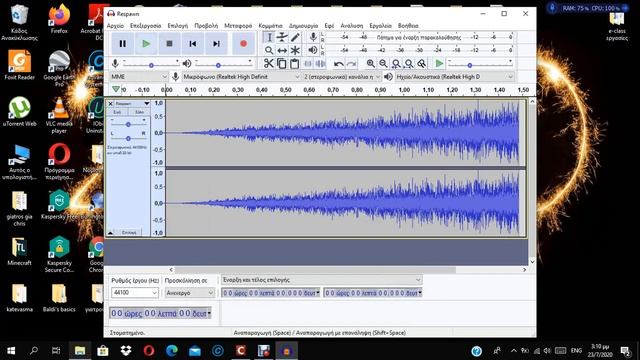The width and height of the screenshot is (640, 360).
Task: Solo the Respawn track
Action: pos(139,112)
